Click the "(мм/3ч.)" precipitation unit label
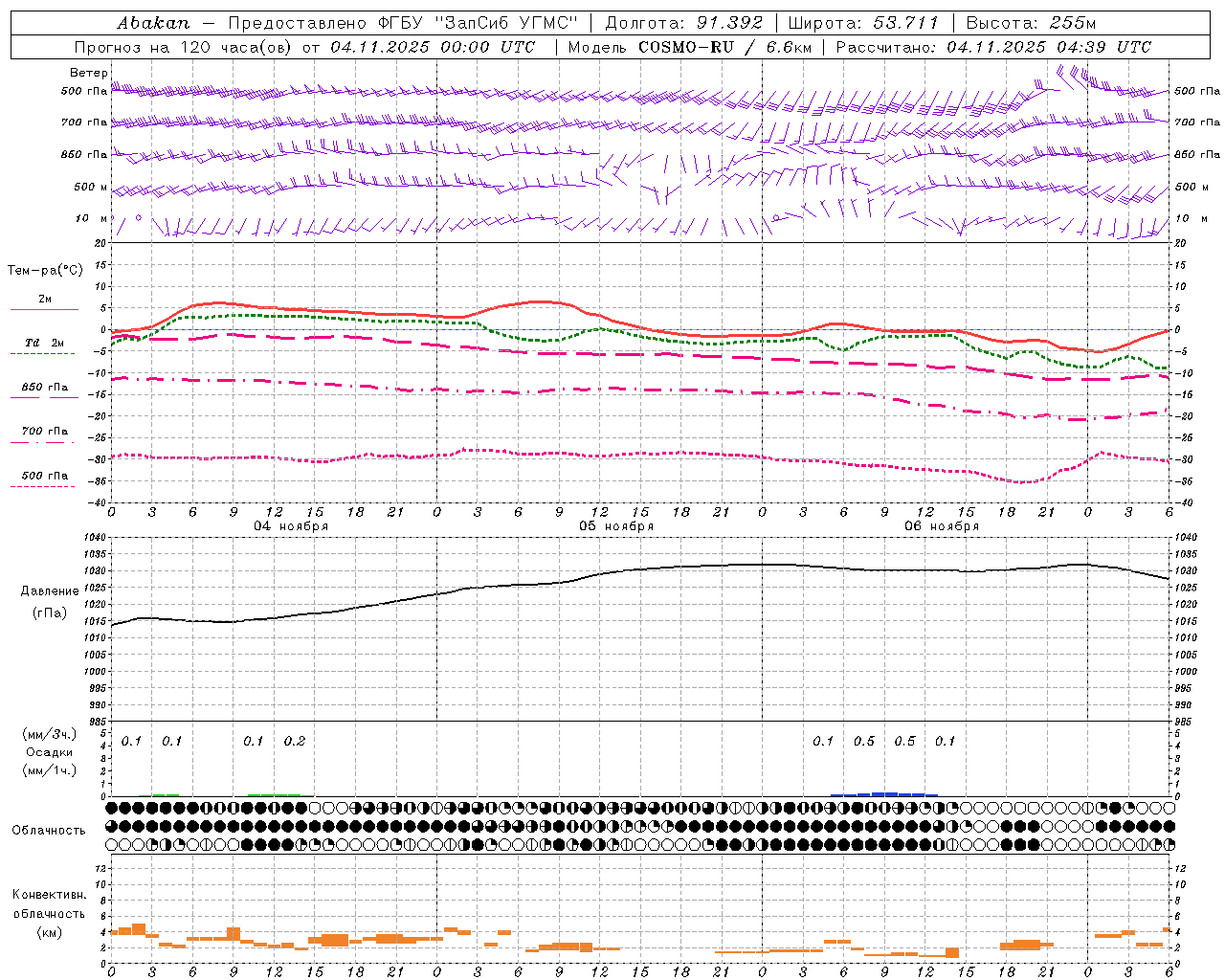The image size is (1225, 980). point(50,734)
